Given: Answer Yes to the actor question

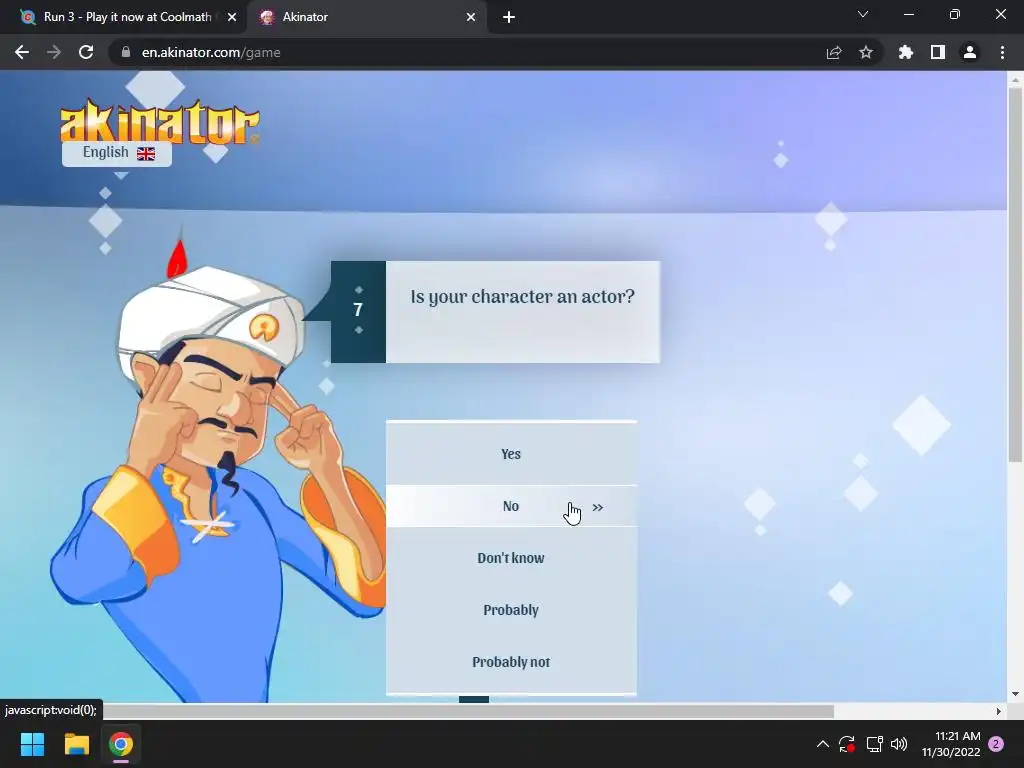Looking at the screenshot, I should (511, 454).
